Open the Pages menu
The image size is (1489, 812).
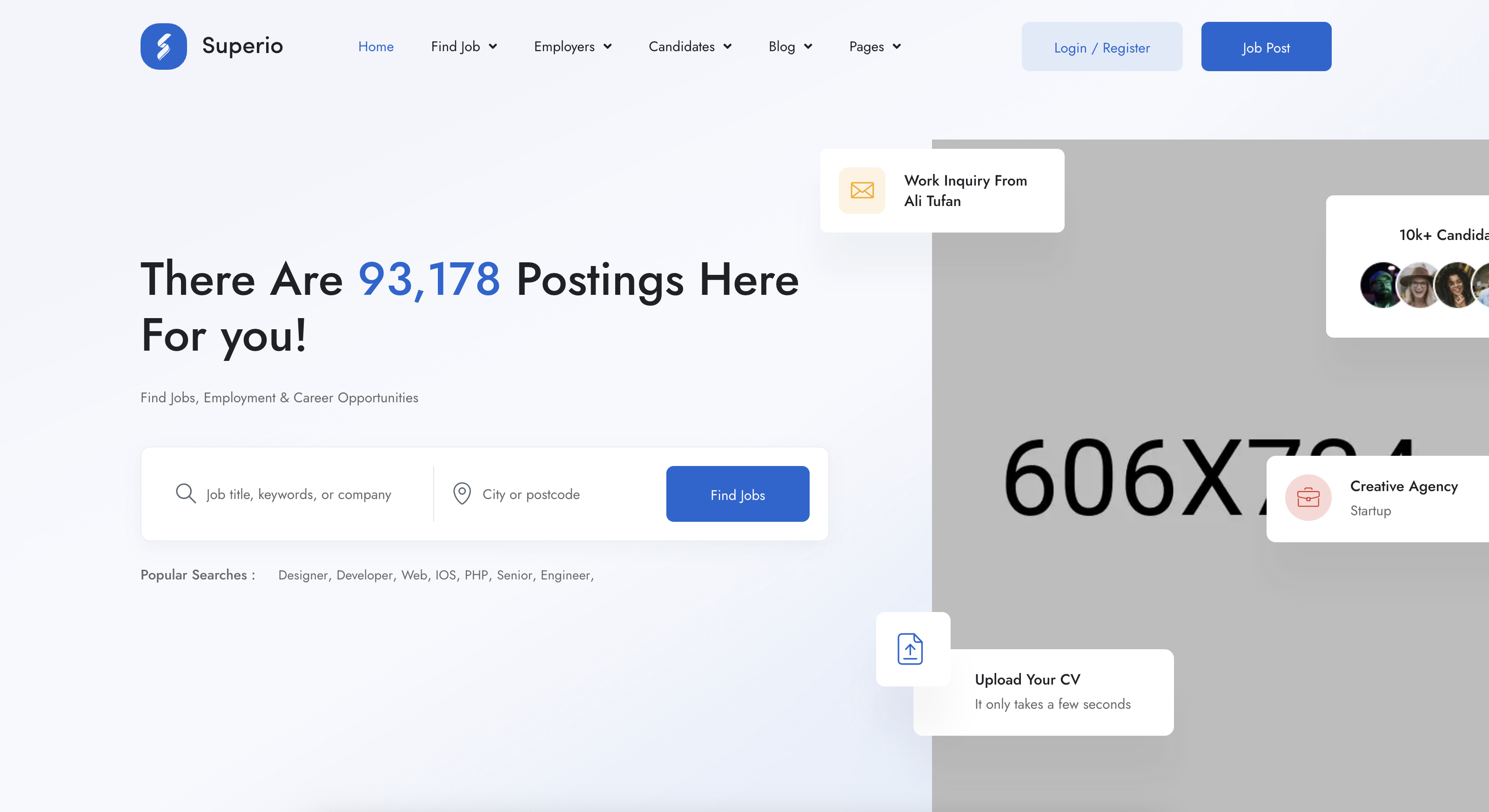click(x=875, y=47)
